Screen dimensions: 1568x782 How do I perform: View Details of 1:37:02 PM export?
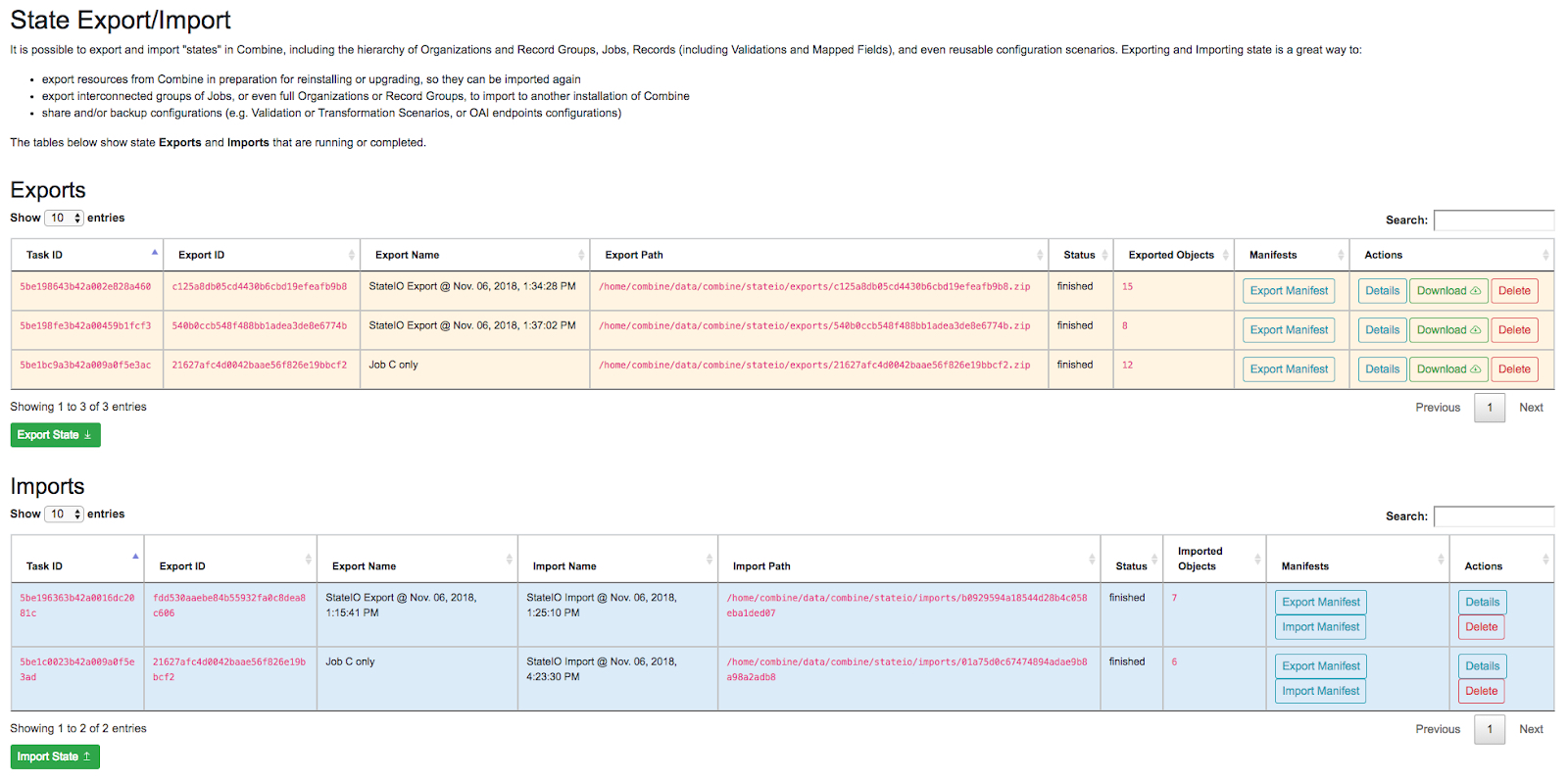pyautogui.click(x=1382, y=330)
